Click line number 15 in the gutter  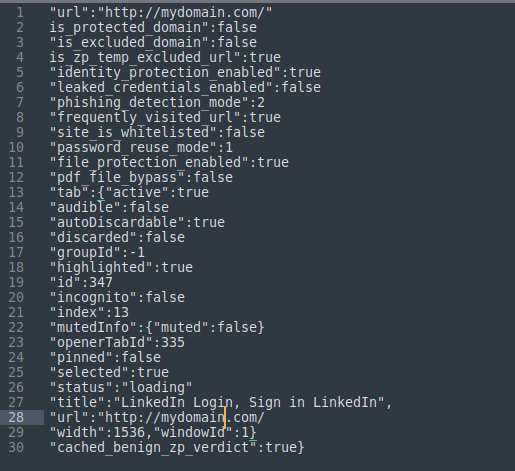tap(16, 222)
